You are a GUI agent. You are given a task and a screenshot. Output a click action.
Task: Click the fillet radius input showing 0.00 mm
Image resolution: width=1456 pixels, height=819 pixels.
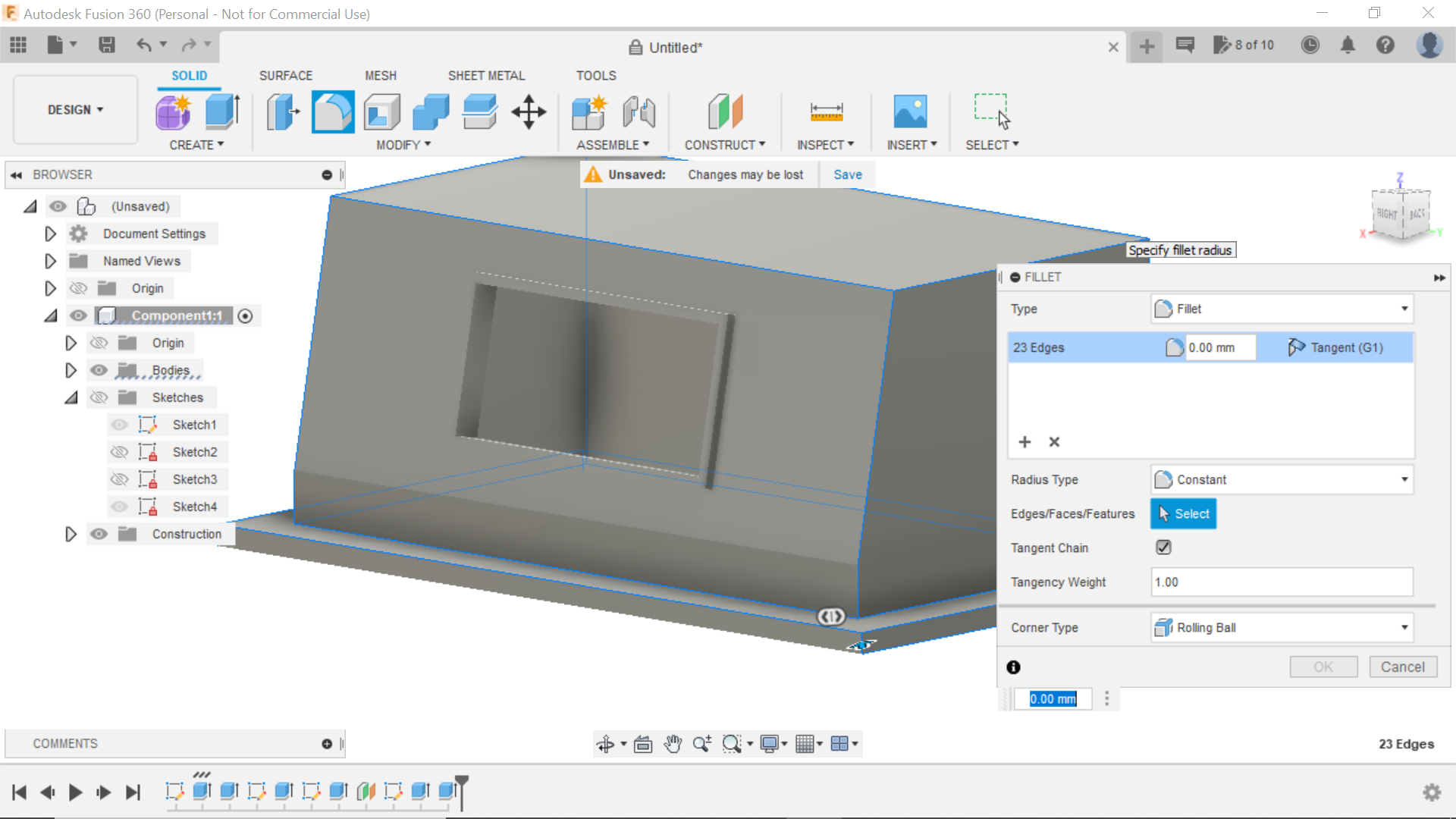[x=1219, y=347]
